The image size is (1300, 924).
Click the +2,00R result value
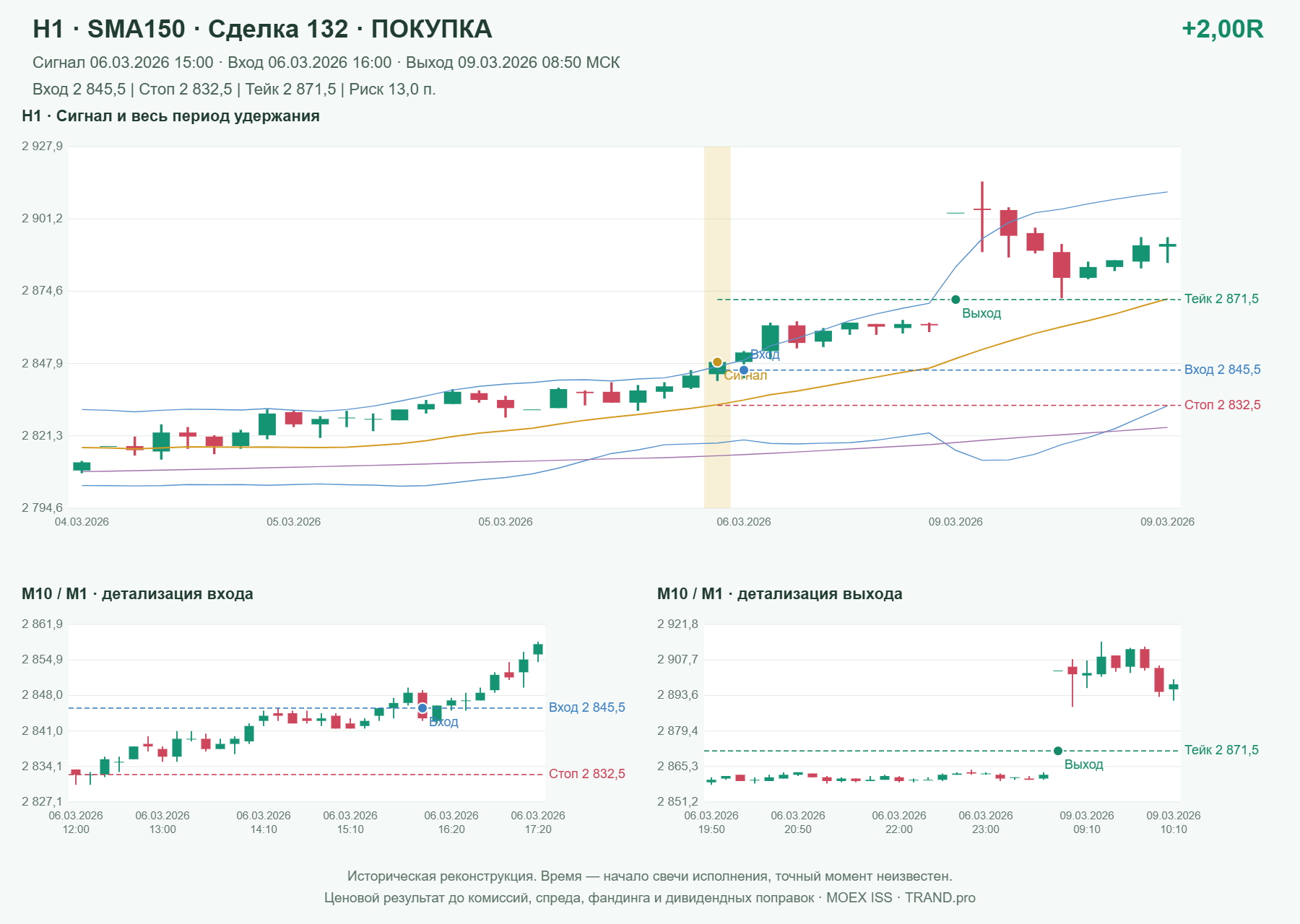tap(1222, 29)
